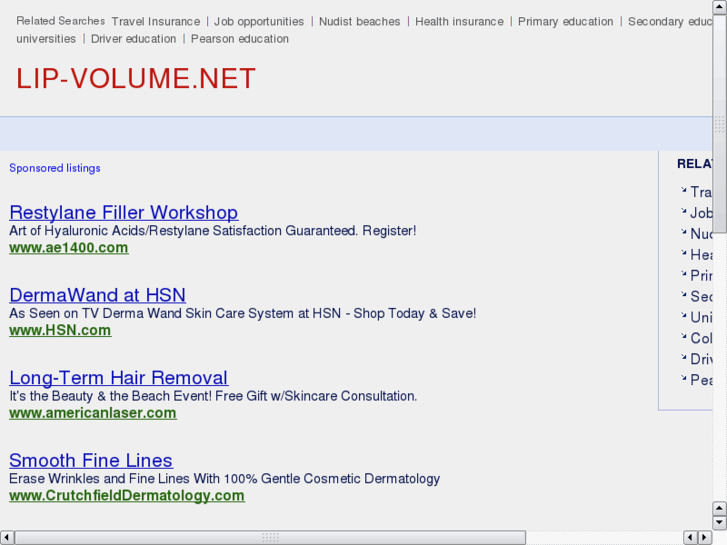Open the LIP-VOLUME.NET site title
Viewport: 727px width, 545px height.
coord(136,78)
